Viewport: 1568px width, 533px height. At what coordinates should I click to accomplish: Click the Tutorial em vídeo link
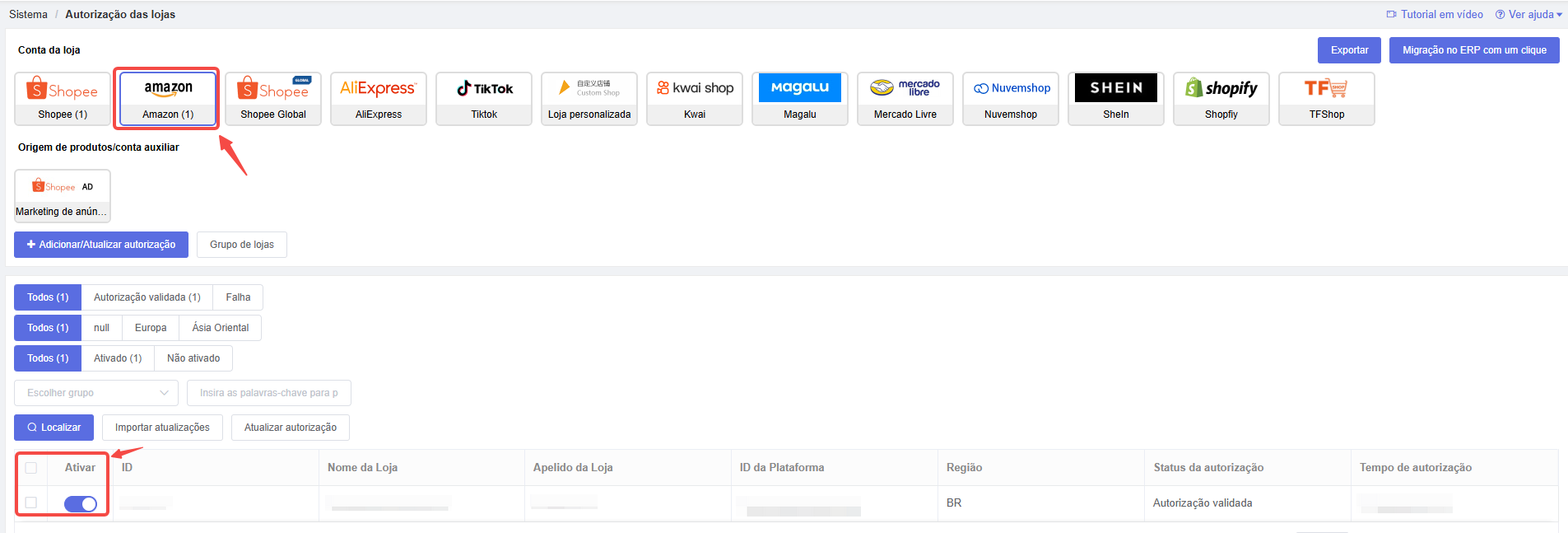coord(1435,14)
